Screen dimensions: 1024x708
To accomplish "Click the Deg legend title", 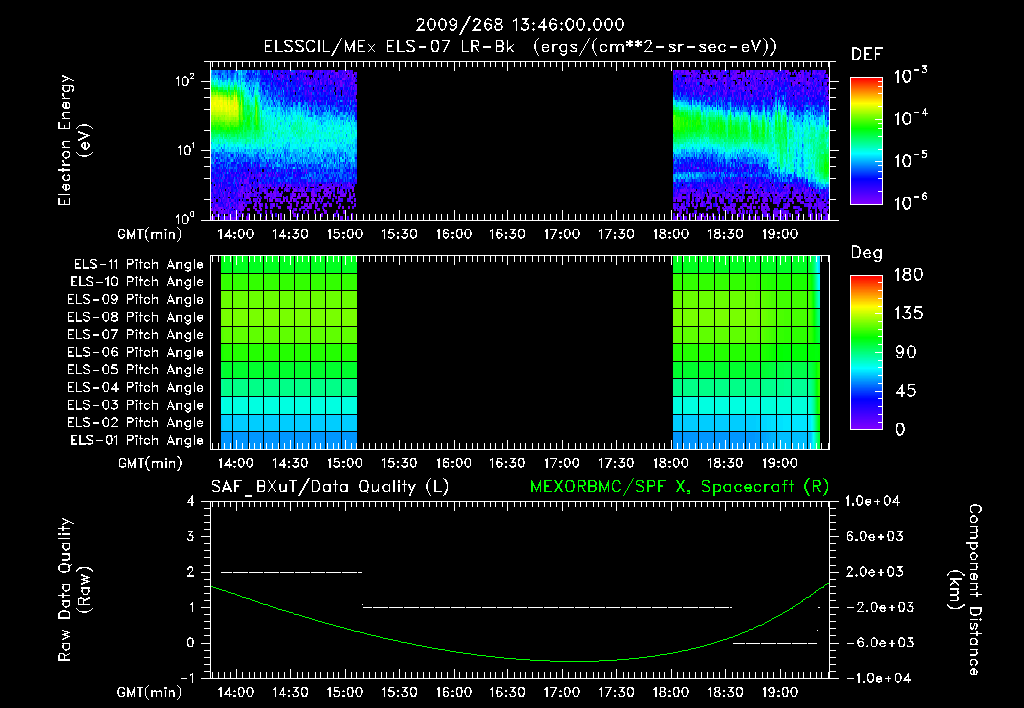I will tap(867, 253).
